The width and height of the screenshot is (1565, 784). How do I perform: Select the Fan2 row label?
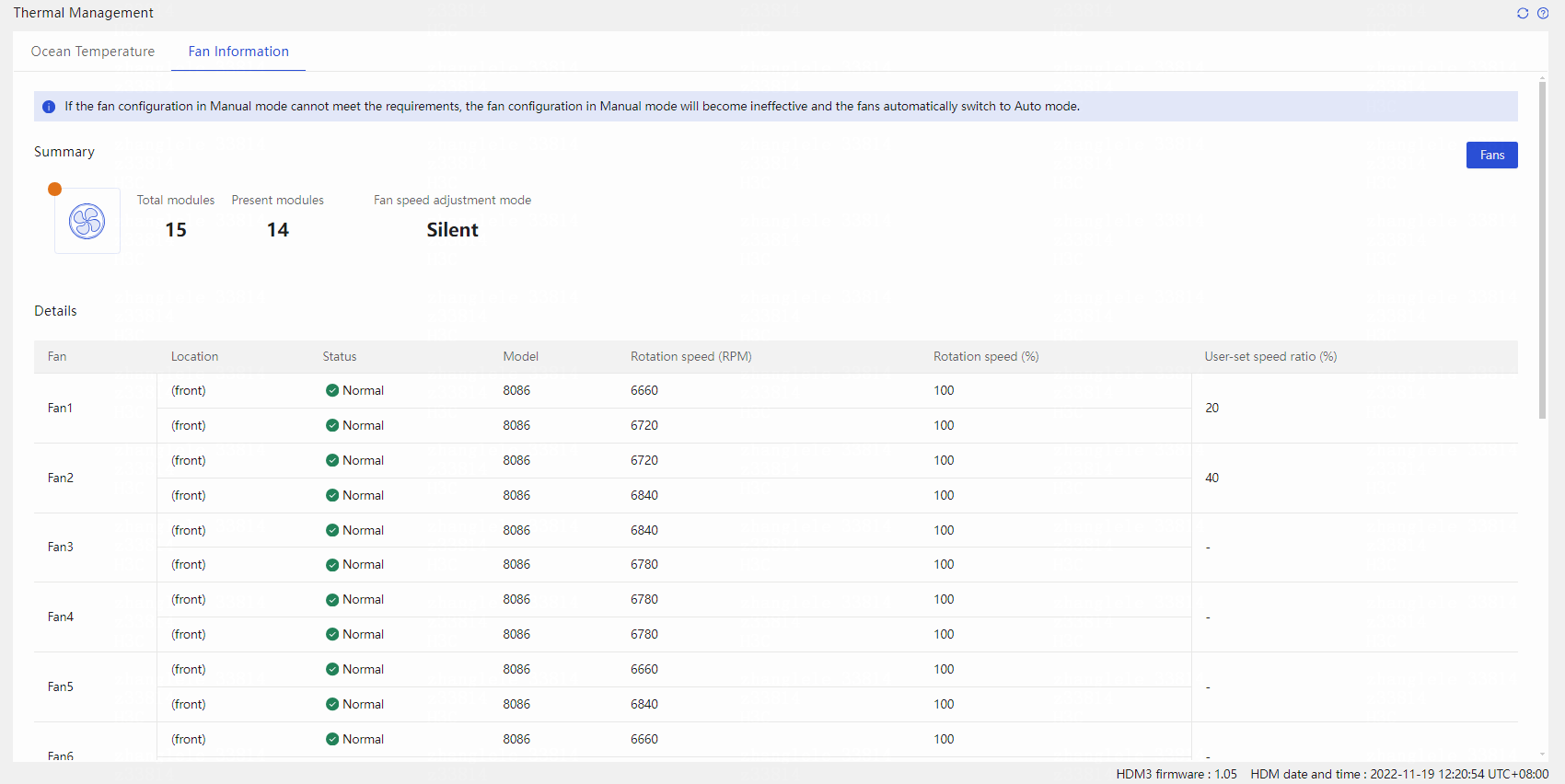[60, 478]
